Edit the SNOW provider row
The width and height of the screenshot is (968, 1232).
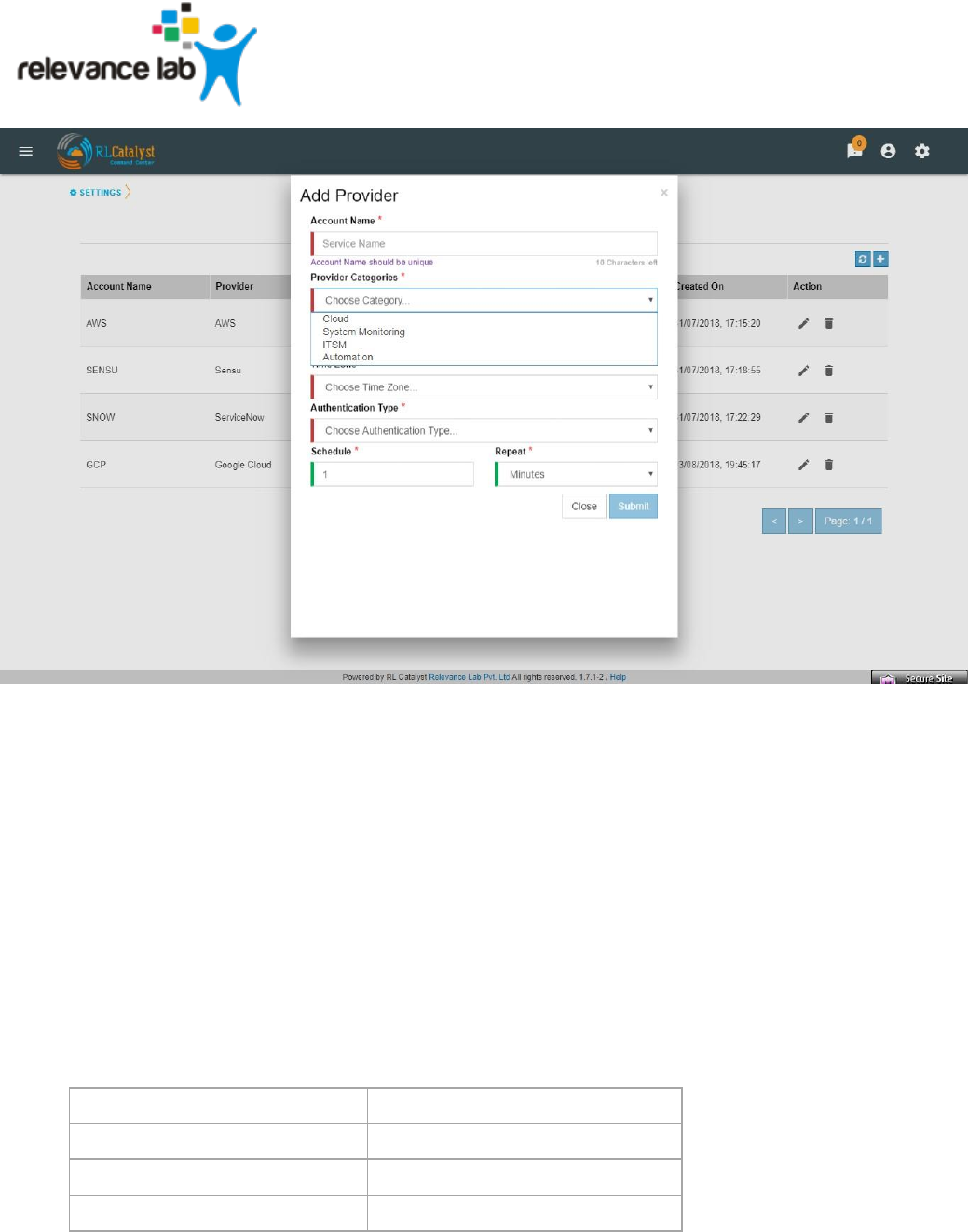tap(803, 417)
